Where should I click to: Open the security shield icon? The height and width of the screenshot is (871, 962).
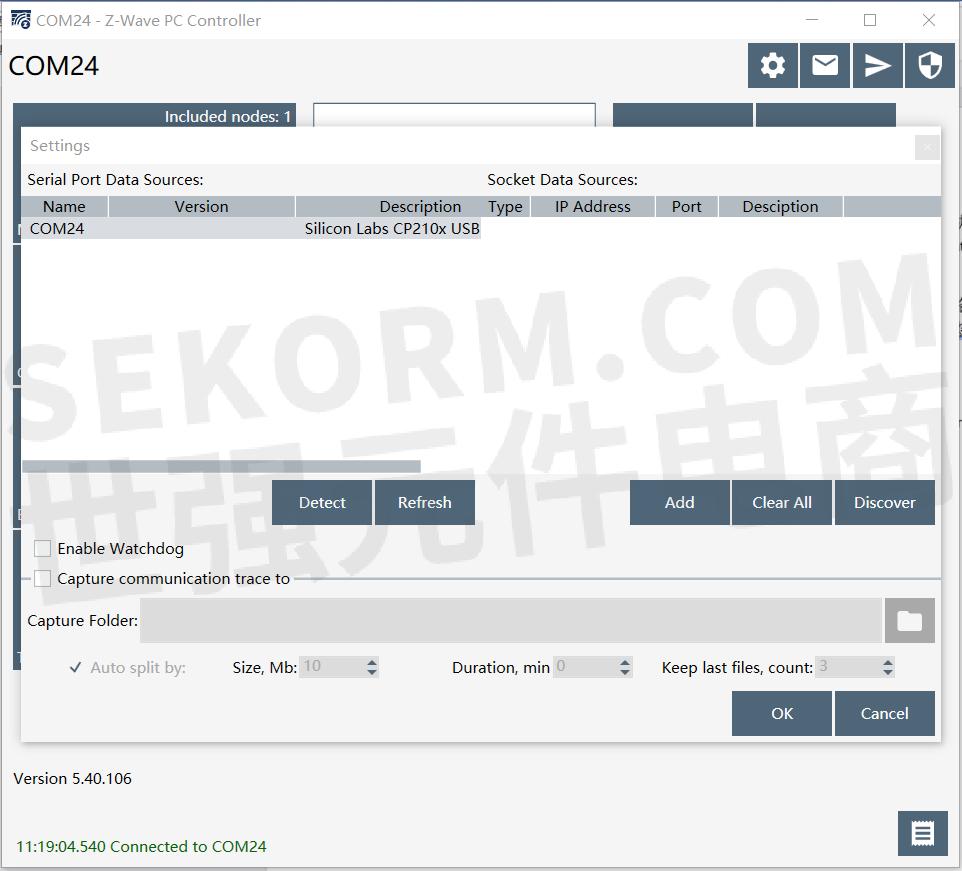pyautogui.click(x=929, y=65)
